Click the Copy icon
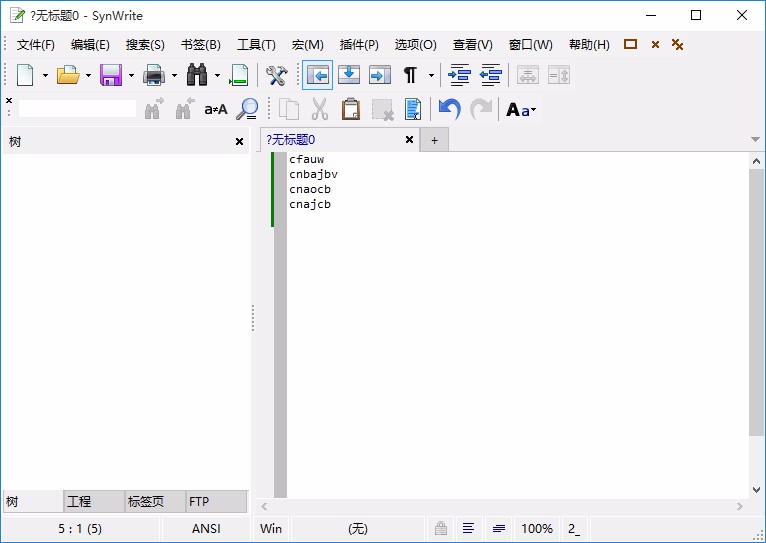Screen dimensions: 766x543 click(x=289, y=109)
